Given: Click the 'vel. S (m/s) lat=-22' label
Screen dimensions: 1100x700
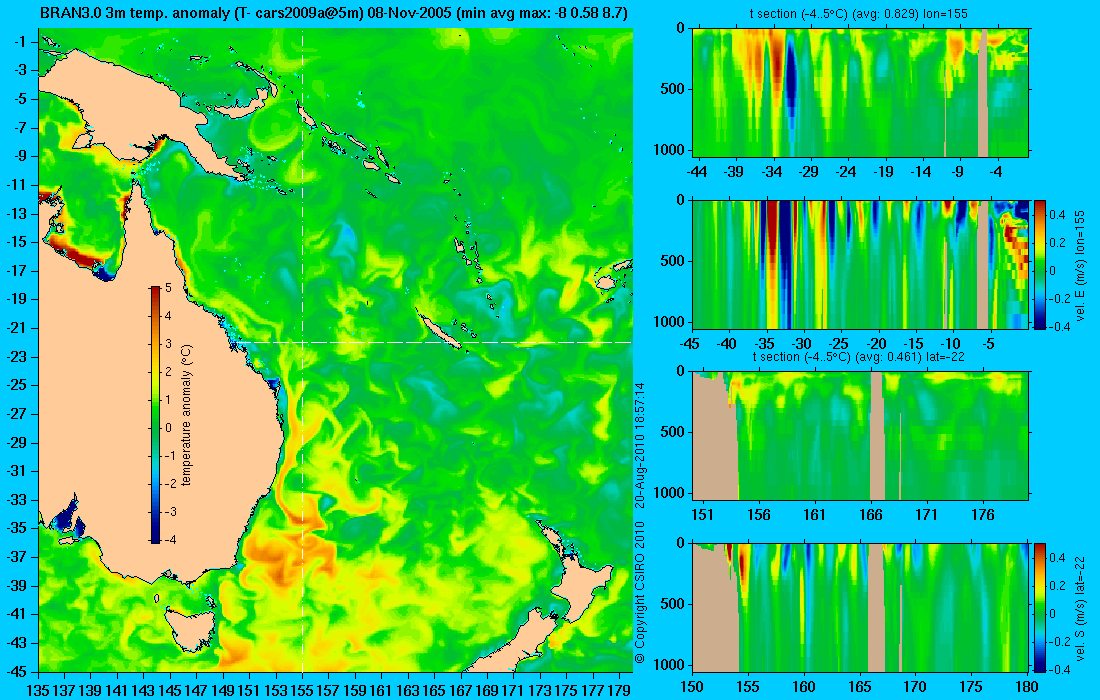Looking at the screenshot, I should [1081, 607].
